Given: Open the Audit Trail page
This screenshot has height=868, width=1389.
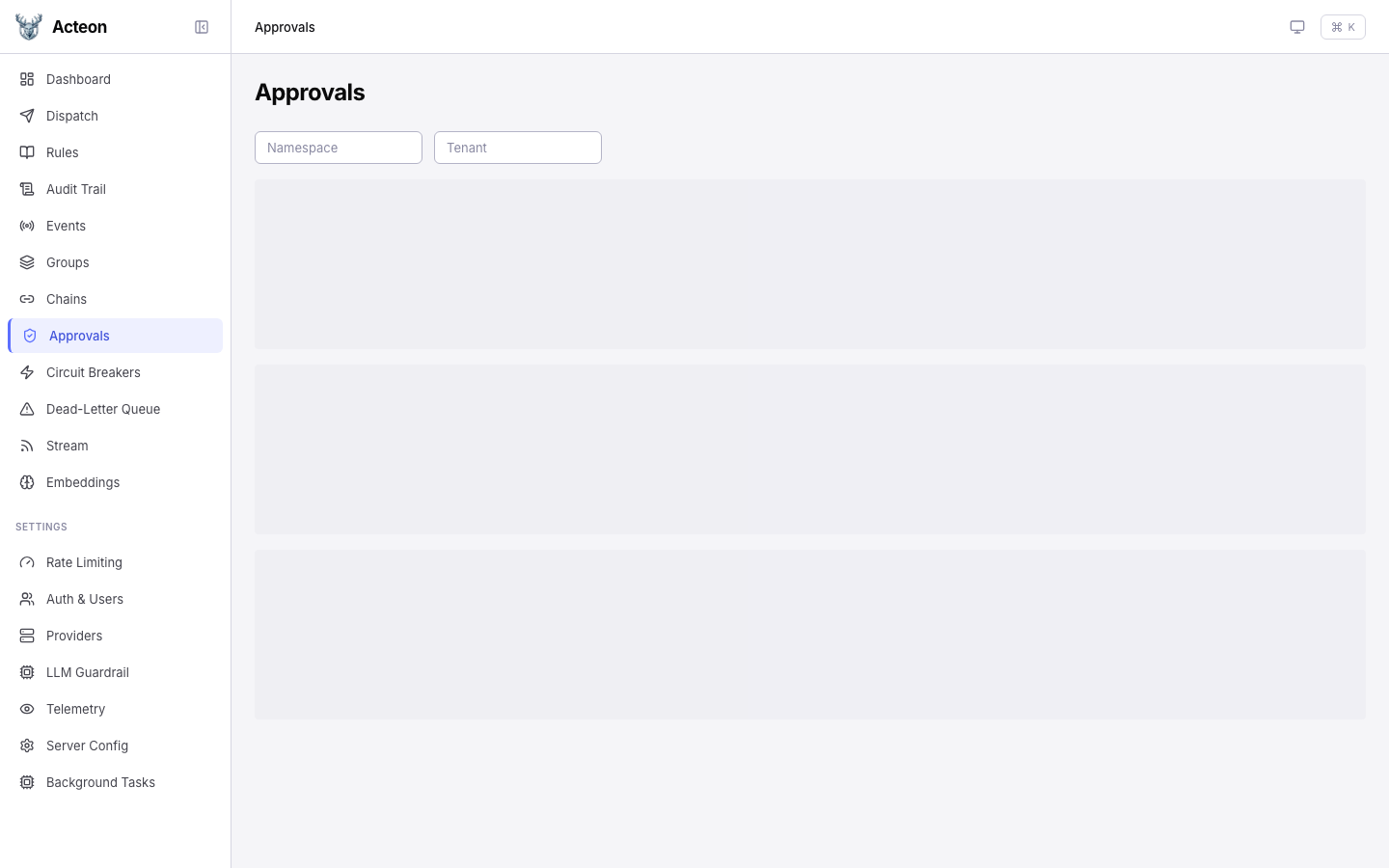Looking at the screenshot, I should tap(75, 189).
